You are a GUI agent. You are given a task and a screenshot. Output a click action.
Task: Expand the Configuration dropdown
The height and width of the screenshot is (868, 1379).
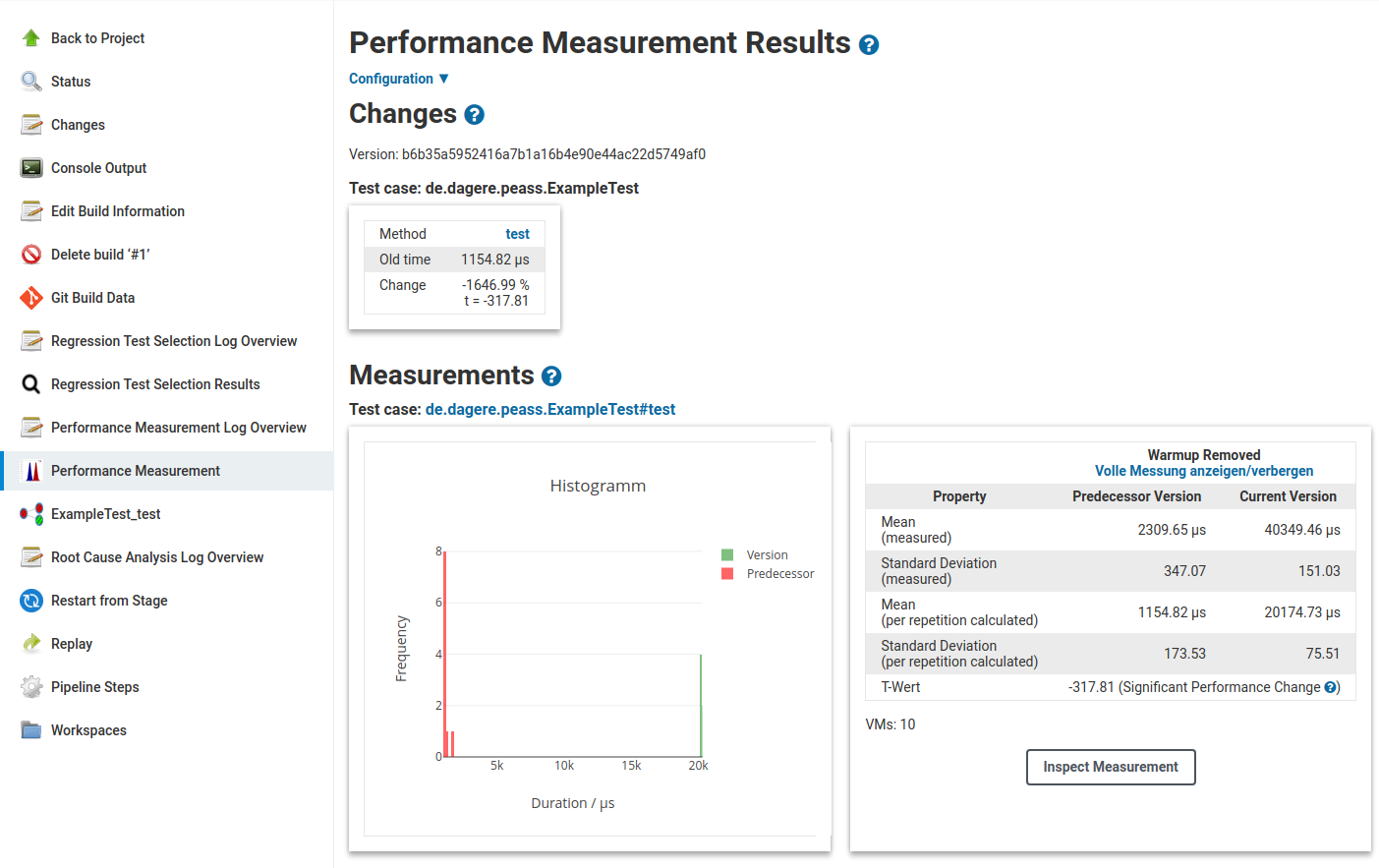(399, 79)
